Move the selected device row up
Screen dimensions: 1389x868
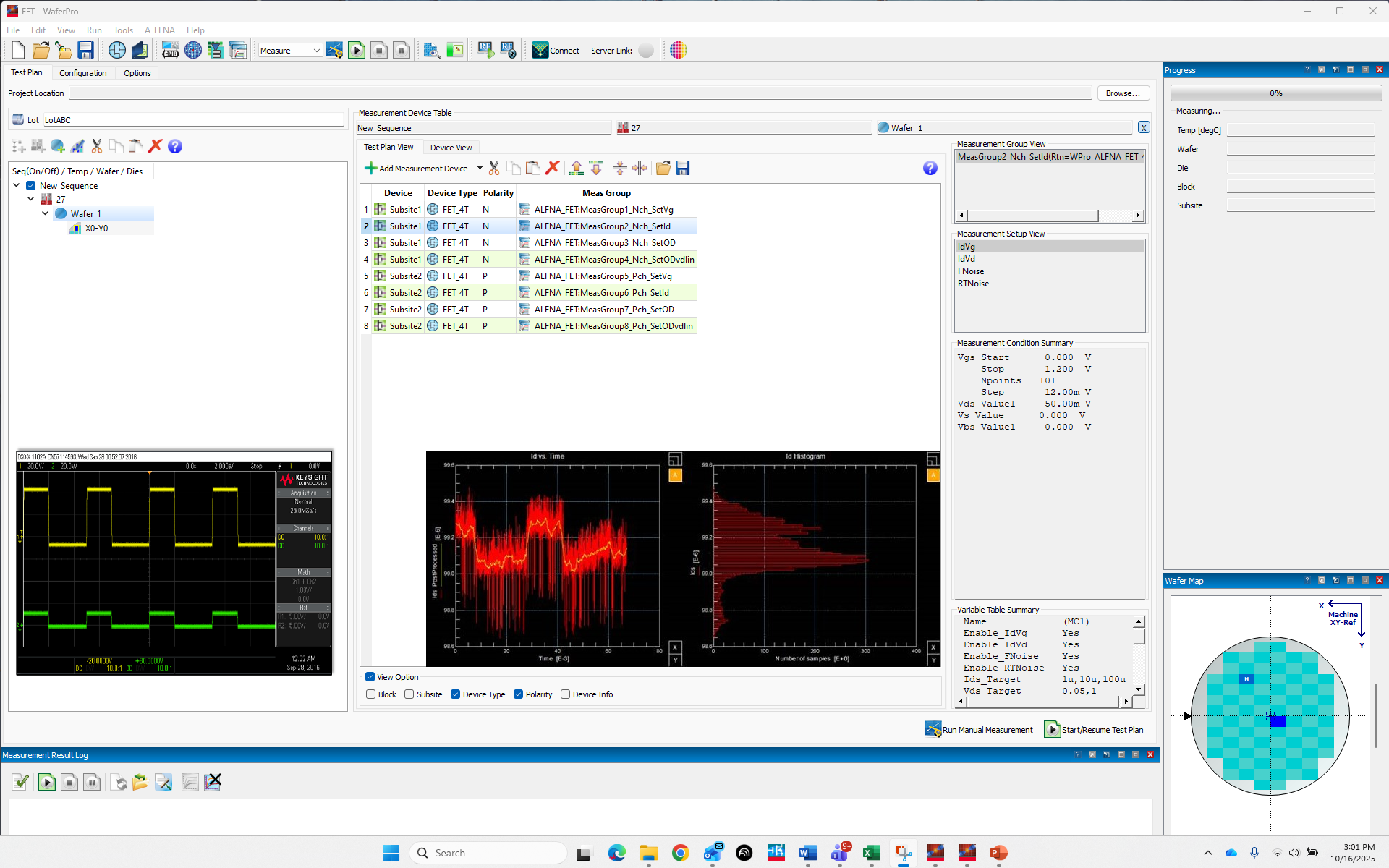tap(576, 168)
